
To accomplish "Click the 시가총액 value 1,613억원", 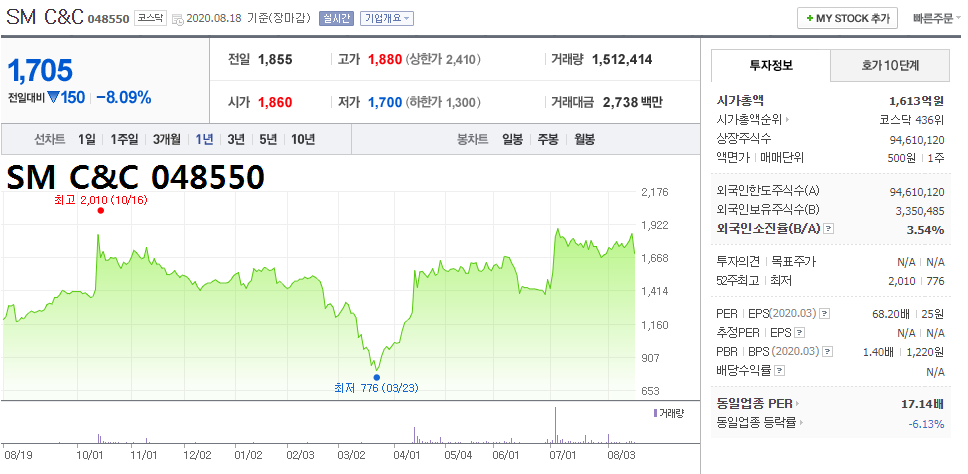I will (x=917, y=101).
